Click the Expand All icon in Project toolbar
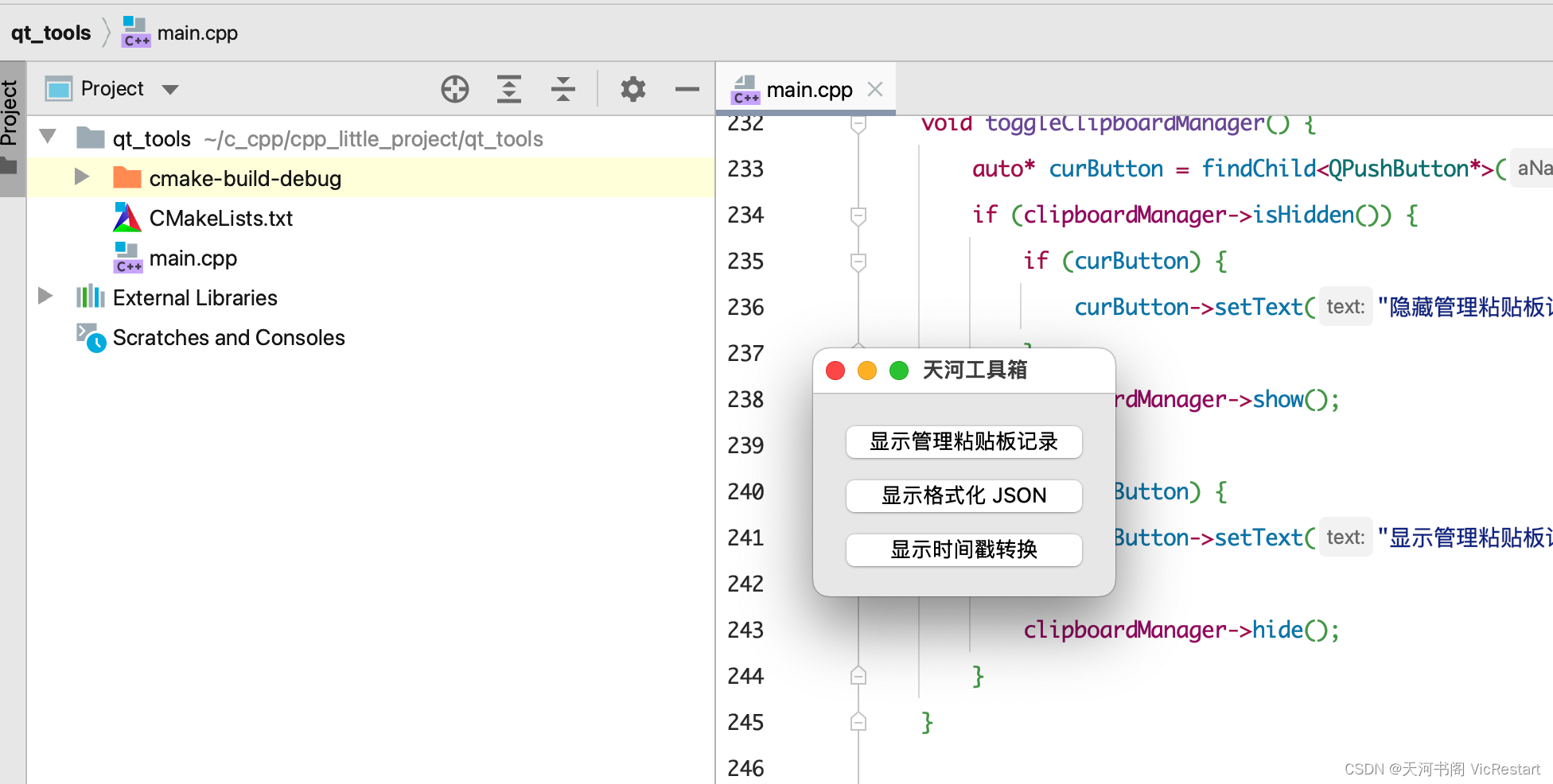The image size is (1553, 784). click(509, 89)
